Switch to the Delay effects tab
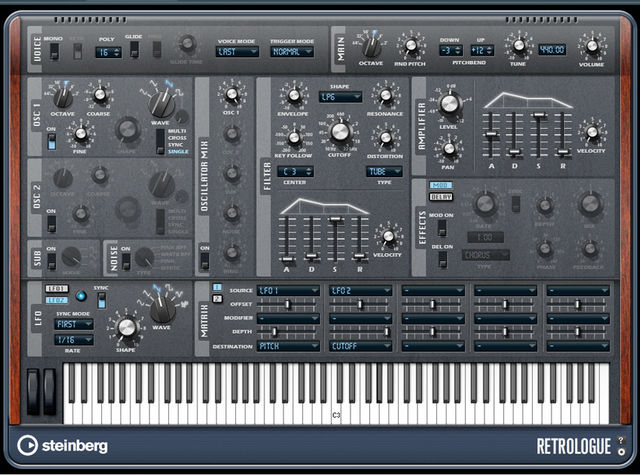Viewport: 640px width, 475px height. tap(441, 197)
